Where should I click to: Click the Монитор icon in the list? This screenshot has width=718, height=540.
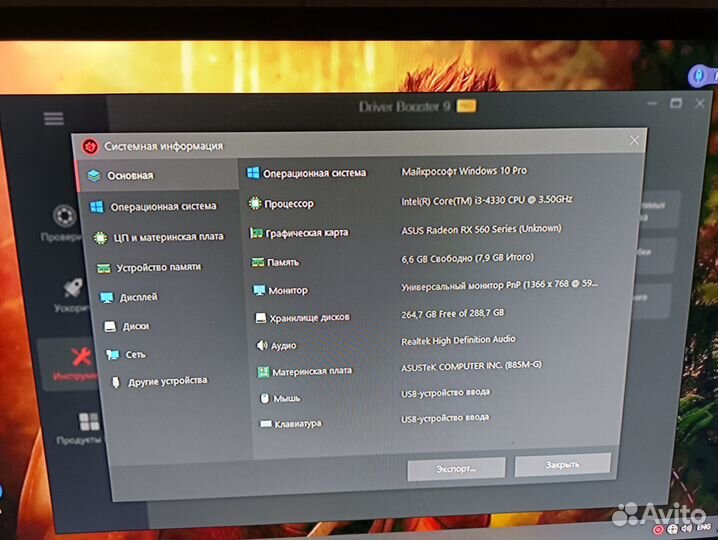pos(259,290)
